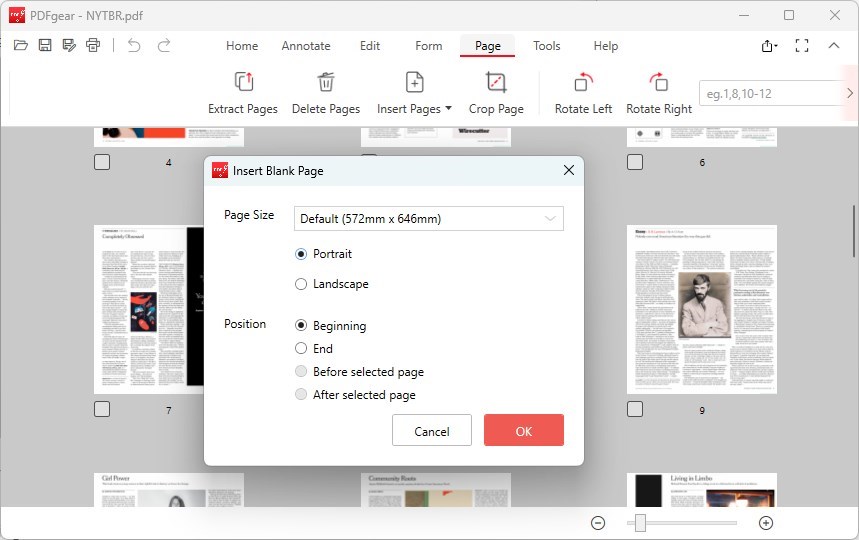Click the page range input field
Image resolution: width=859 pixels, height=540 pixels.
pyautogui.click(x=768, y=94)
